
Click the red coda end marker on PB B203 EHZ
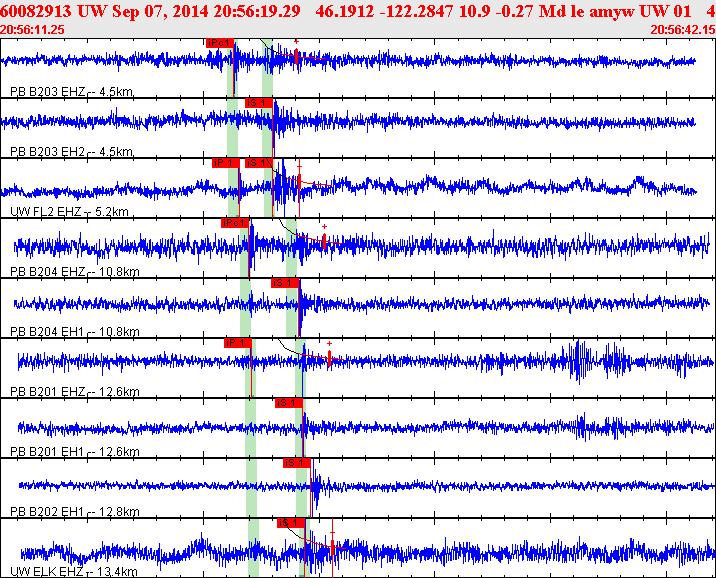tap(296, 57)
